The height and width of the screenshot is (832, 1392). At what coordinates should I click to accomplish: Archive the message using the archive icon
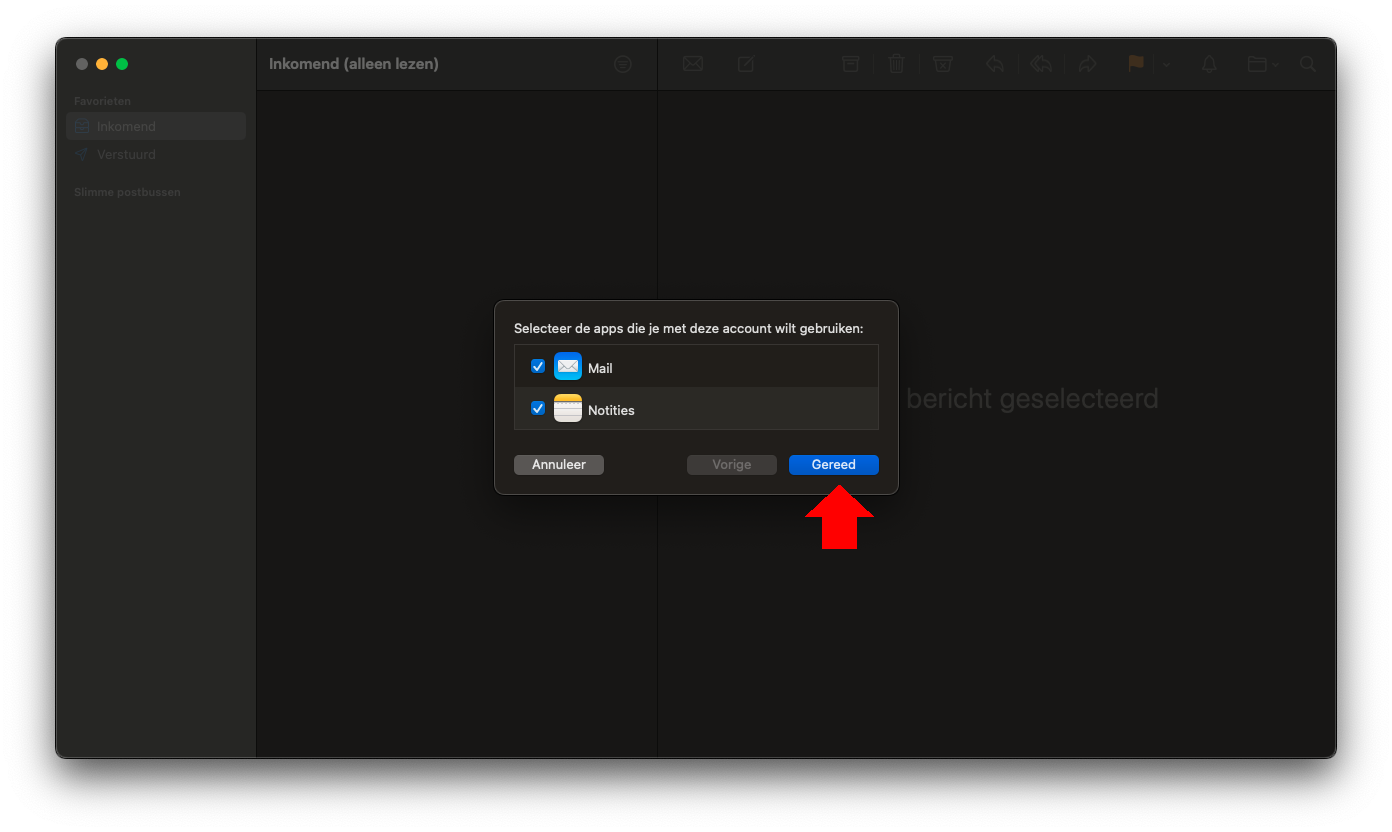850,63
